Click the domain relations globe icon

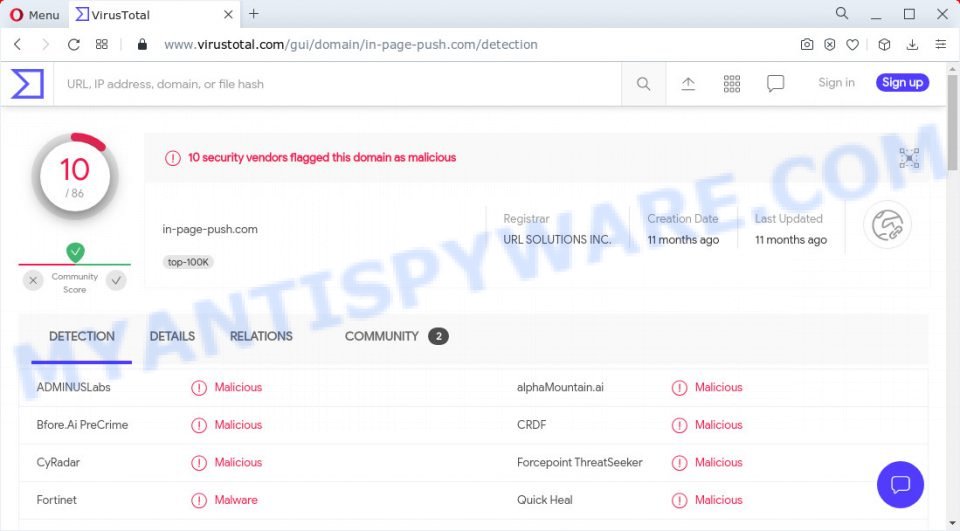point(887,225)
